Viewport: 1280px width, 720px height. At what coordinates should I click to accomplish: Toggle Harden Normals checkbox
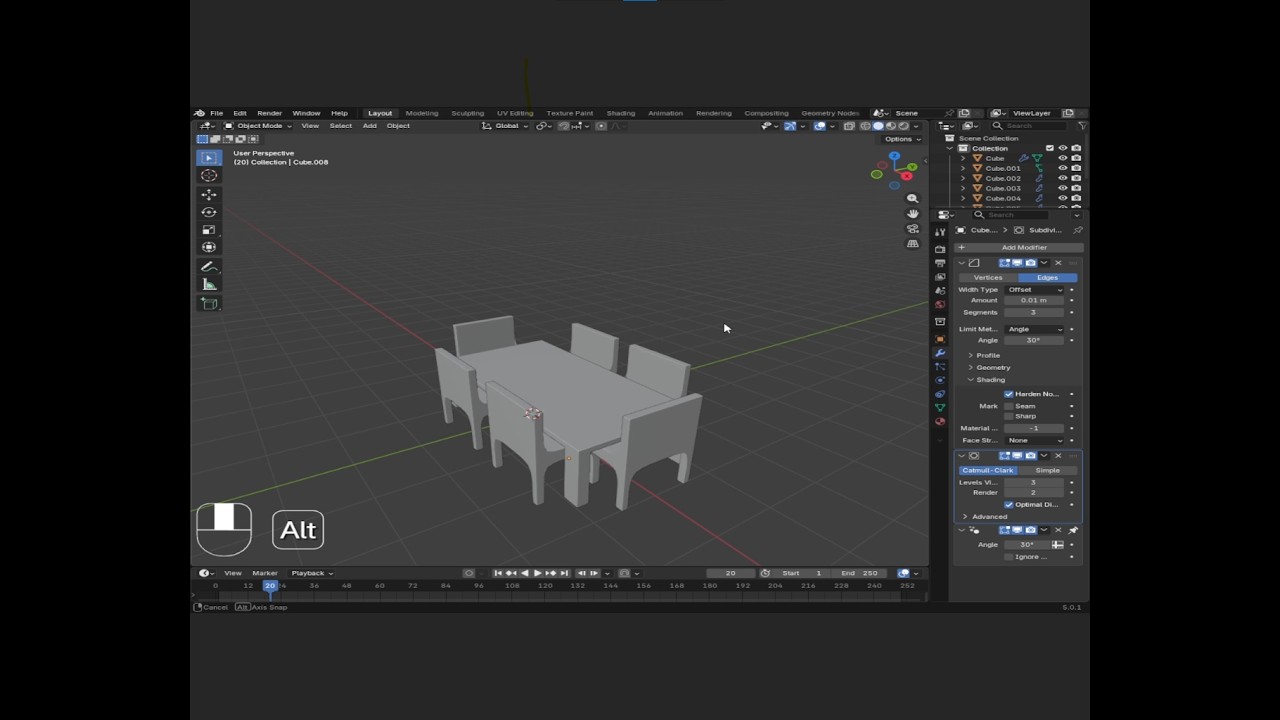(1008, 394)
